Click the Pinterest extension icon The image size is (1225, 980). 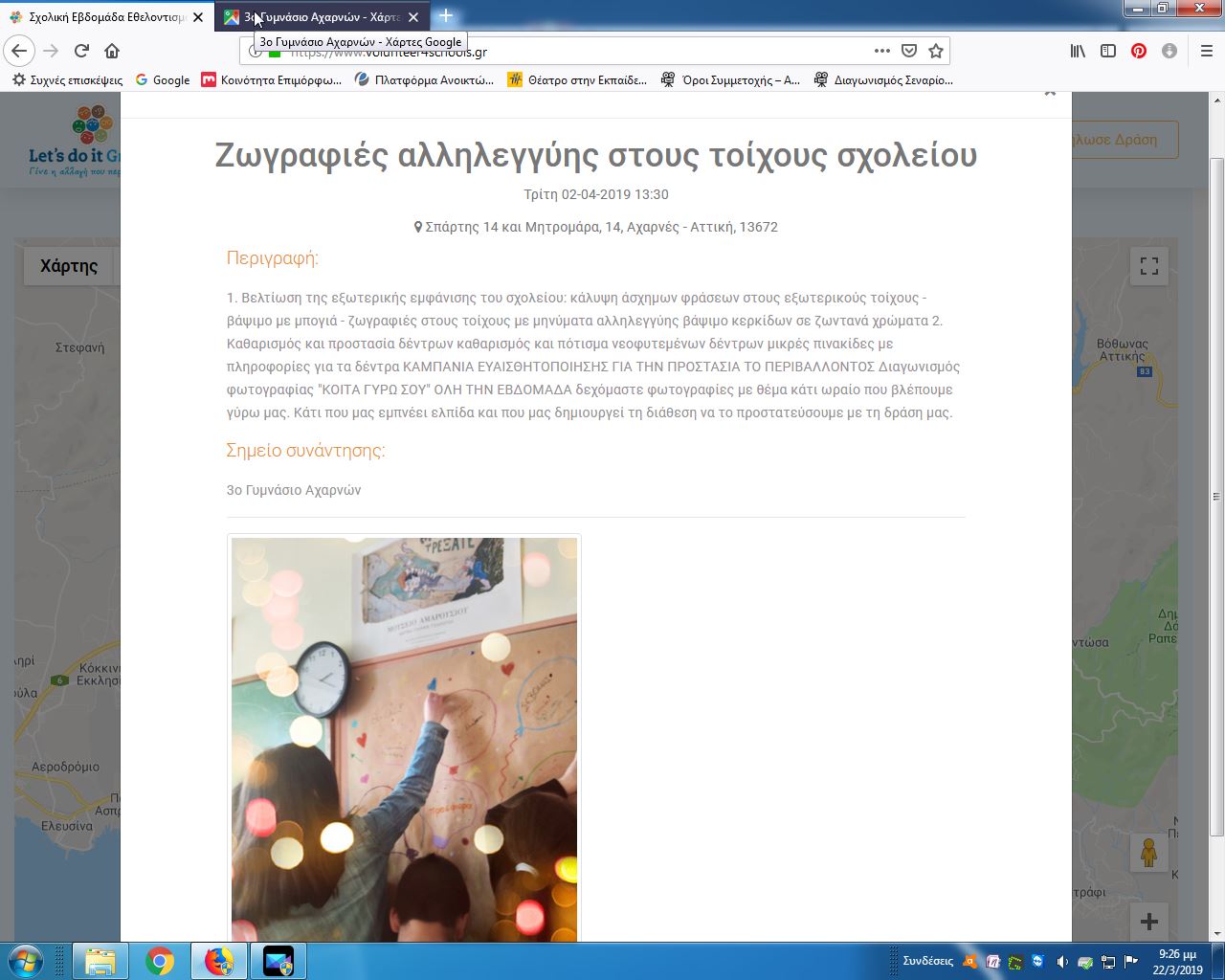[x=1139, y=51]
